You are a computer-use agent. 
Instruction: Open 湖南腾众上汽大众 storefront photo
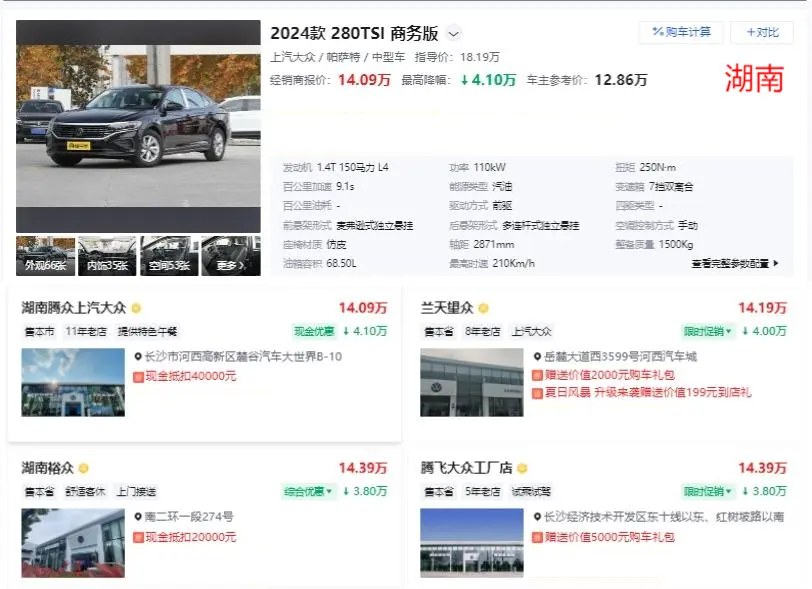coord(73,382)
